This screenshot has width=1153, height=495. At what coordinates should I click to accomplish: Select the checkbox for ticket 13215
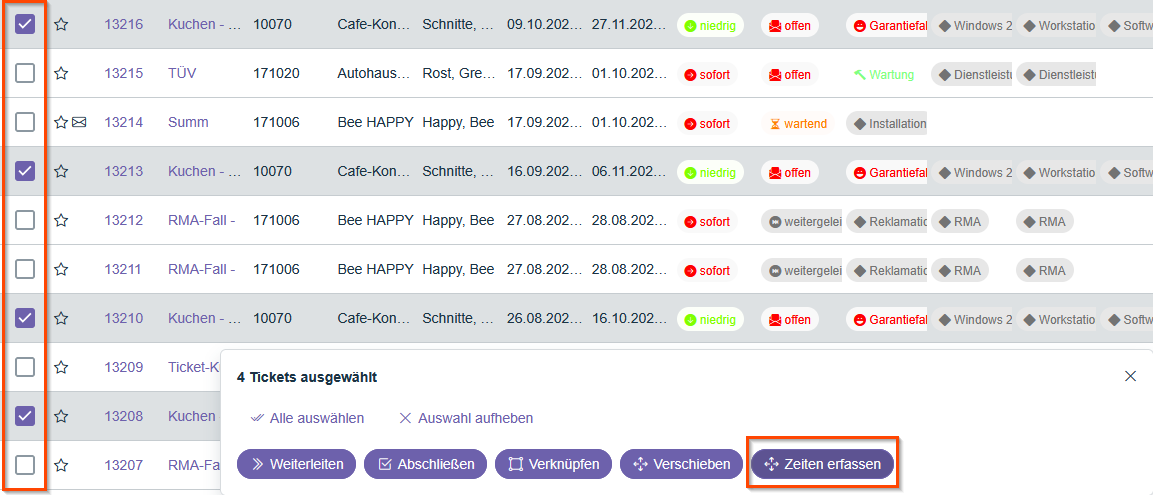[25, 73]
